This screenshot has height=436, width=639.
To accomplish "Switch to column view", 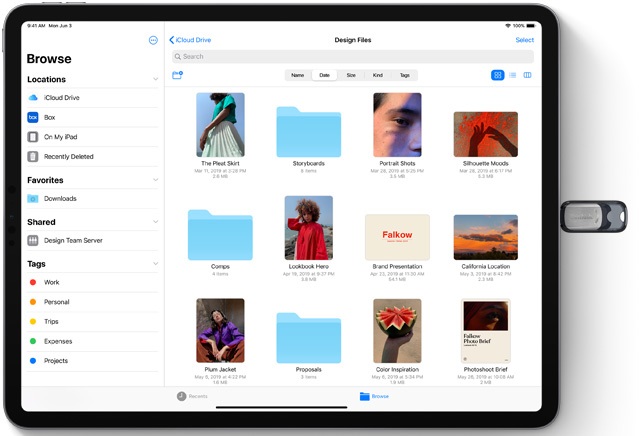I will click(527, 75).
